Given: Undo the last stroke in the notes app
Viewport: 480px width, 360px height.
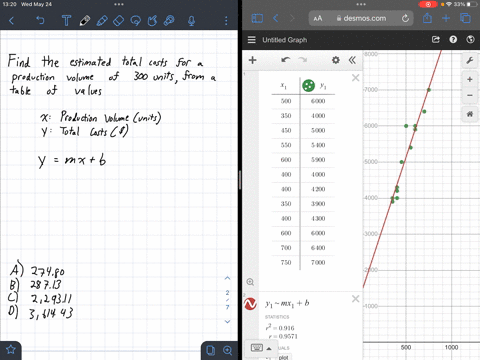Looking at the screenshot, I should click(40, 21).
